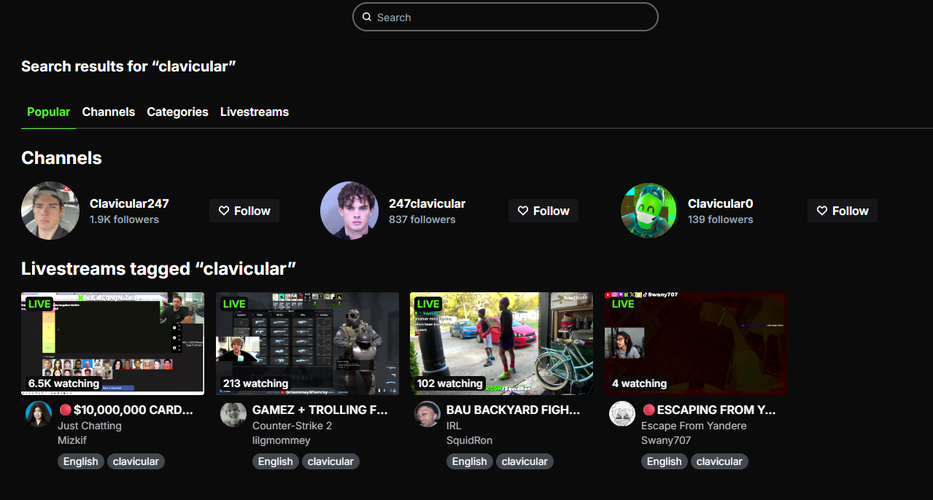Switch to the Channels tab

[108, 112]
